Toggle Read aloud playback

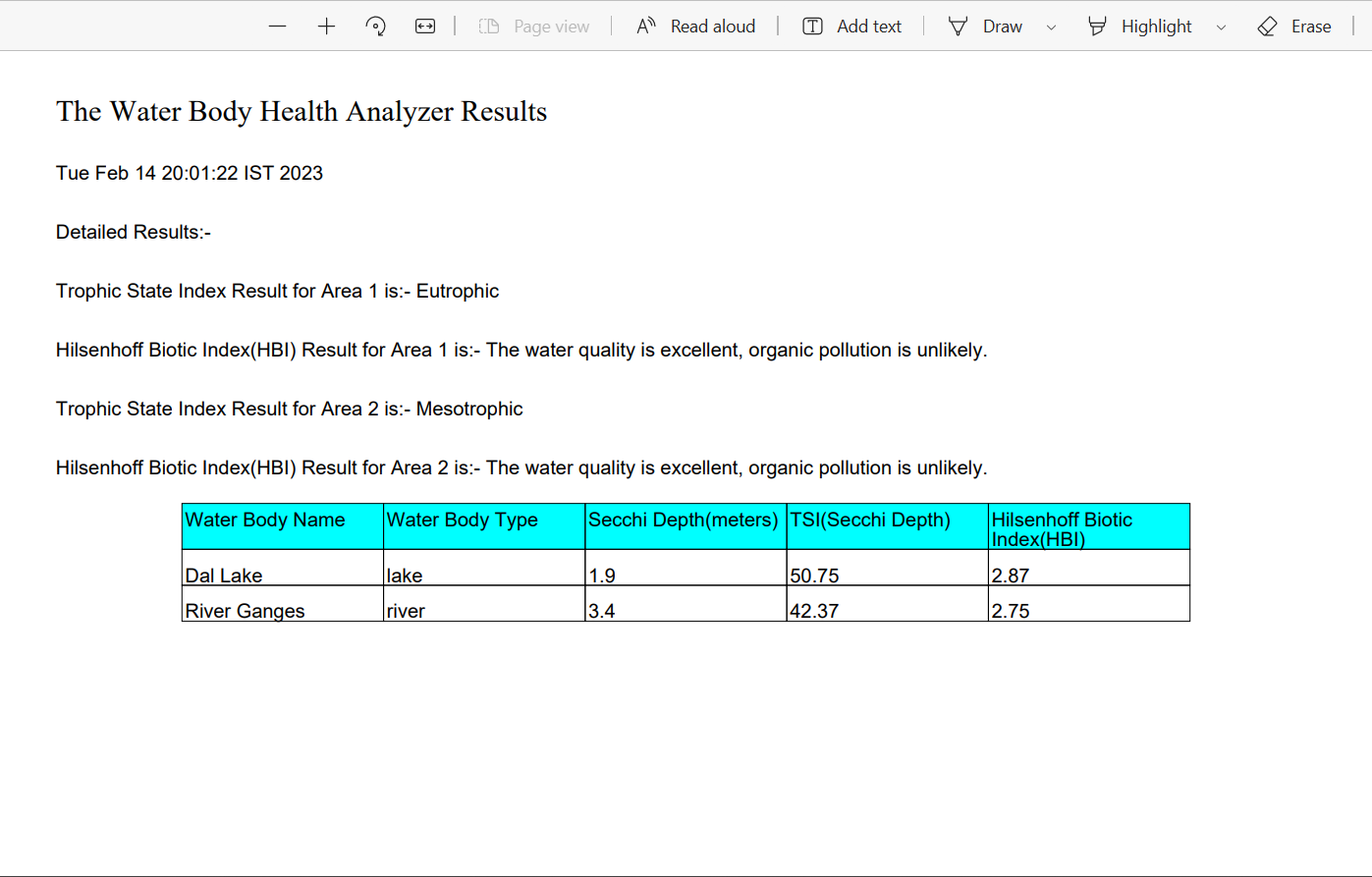coord(712,26)
